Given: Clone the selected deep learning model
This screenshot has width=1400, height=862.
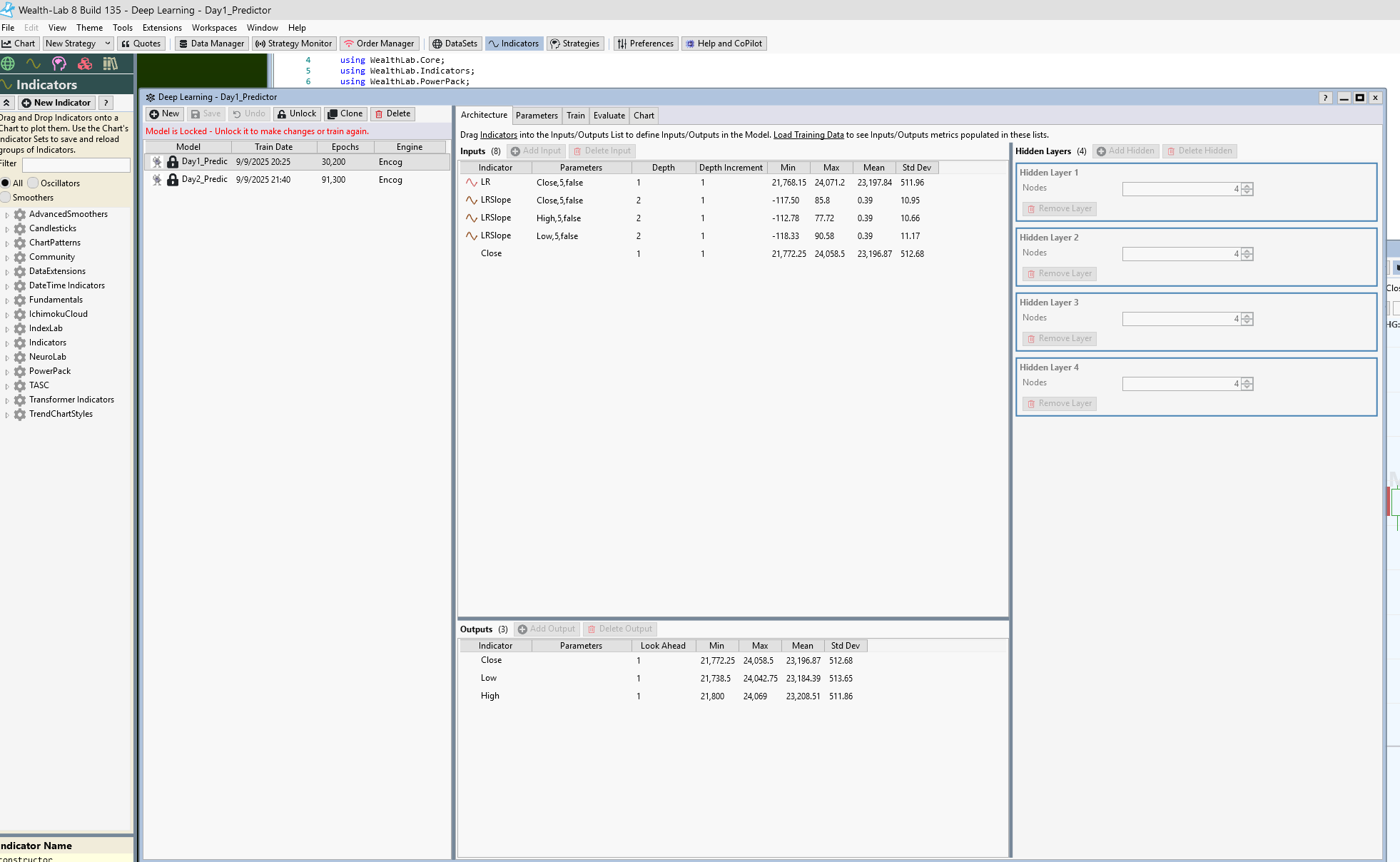Looking at the screenshot, I should (x=345, y=113).
